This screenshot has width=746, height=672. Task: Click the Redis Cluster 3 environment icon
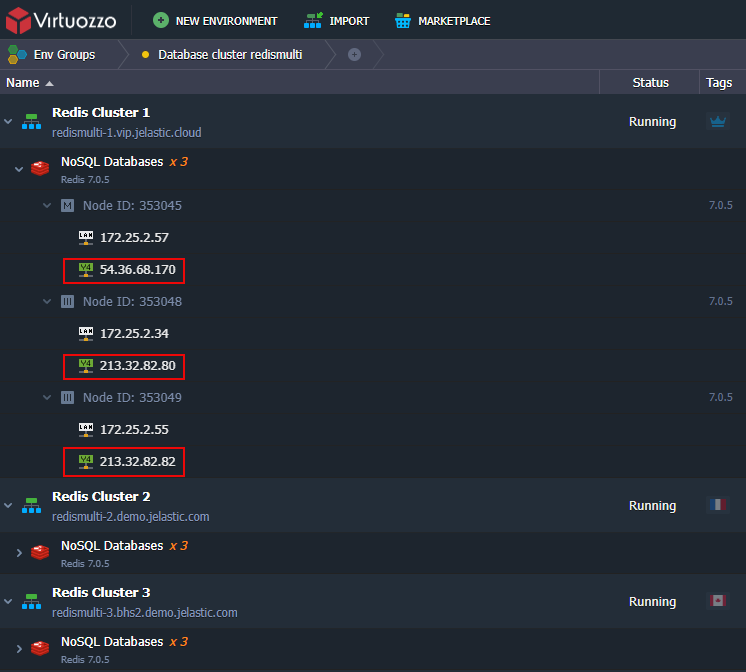[x=31, y=602]
